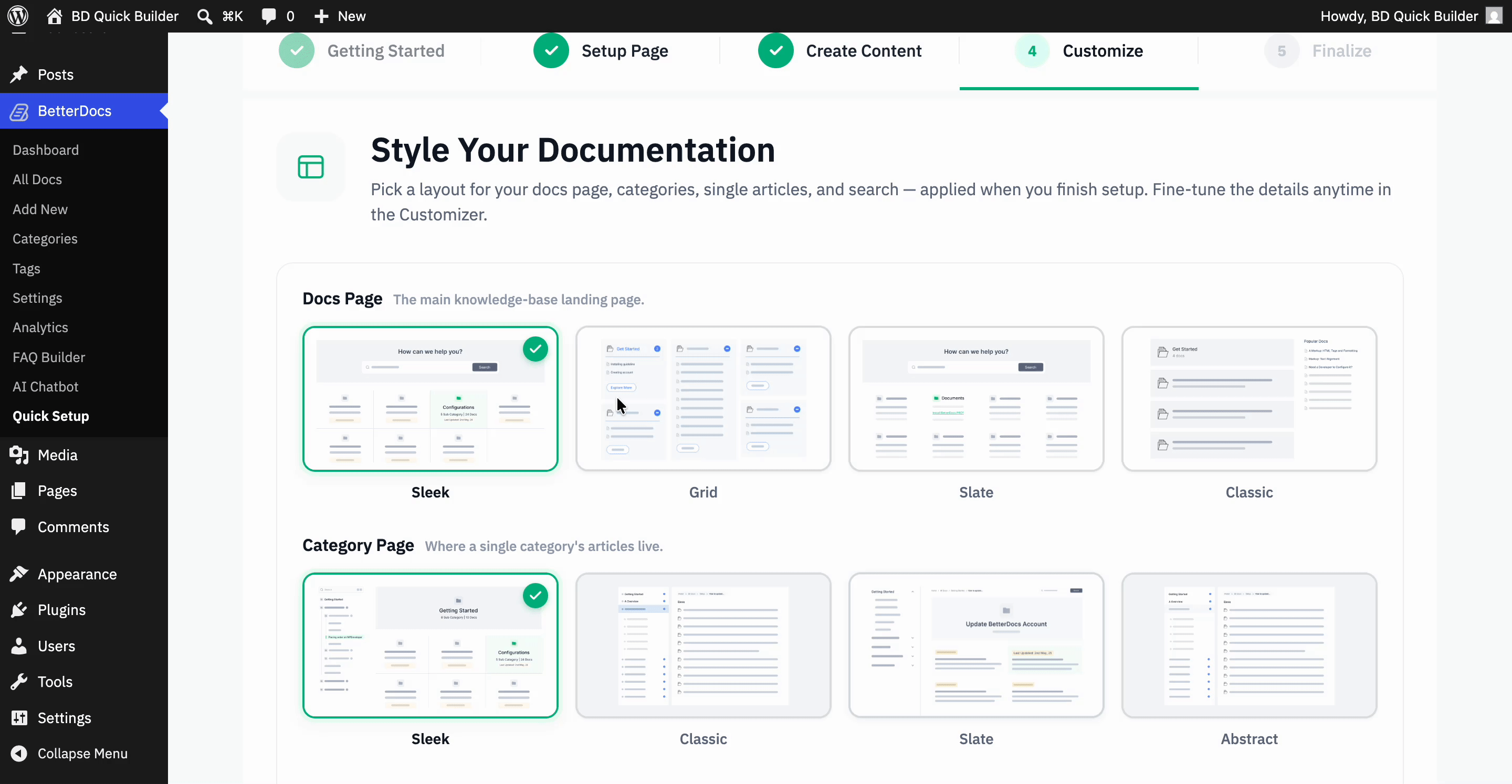Click the Tools wrench icon

point(19,682)
